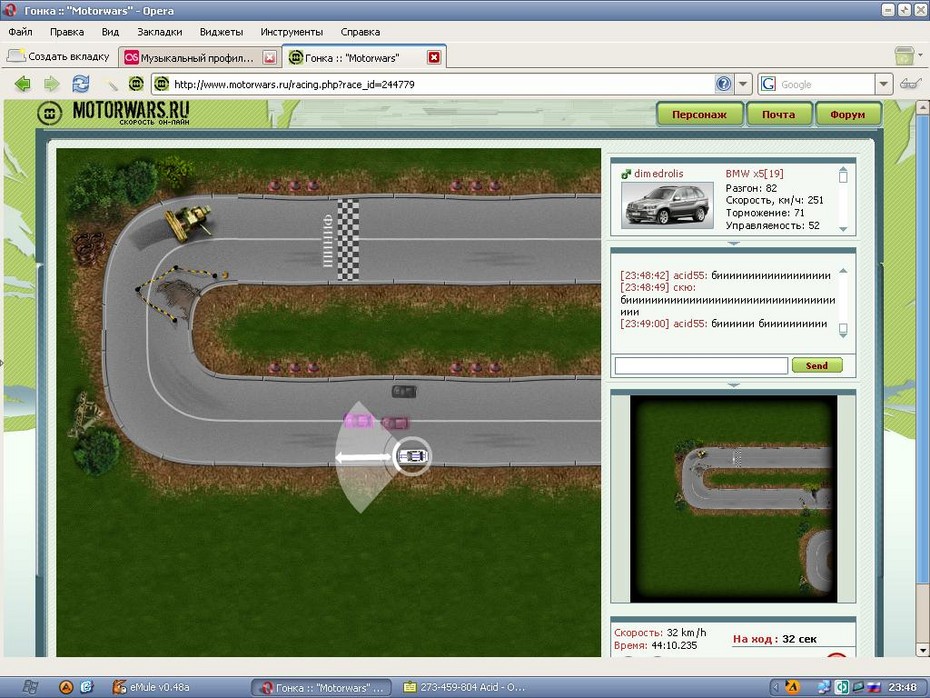Click the Гонка Motorwars taskbar button
930x698 pixels.
tap(321, 687)
